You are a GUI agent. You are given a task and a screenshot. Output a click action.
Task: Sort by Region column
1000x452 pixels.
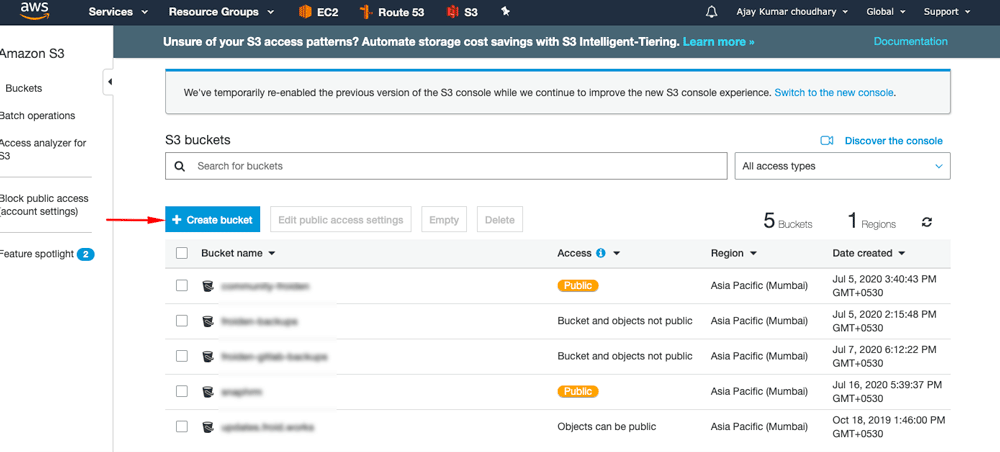(733, 253)
